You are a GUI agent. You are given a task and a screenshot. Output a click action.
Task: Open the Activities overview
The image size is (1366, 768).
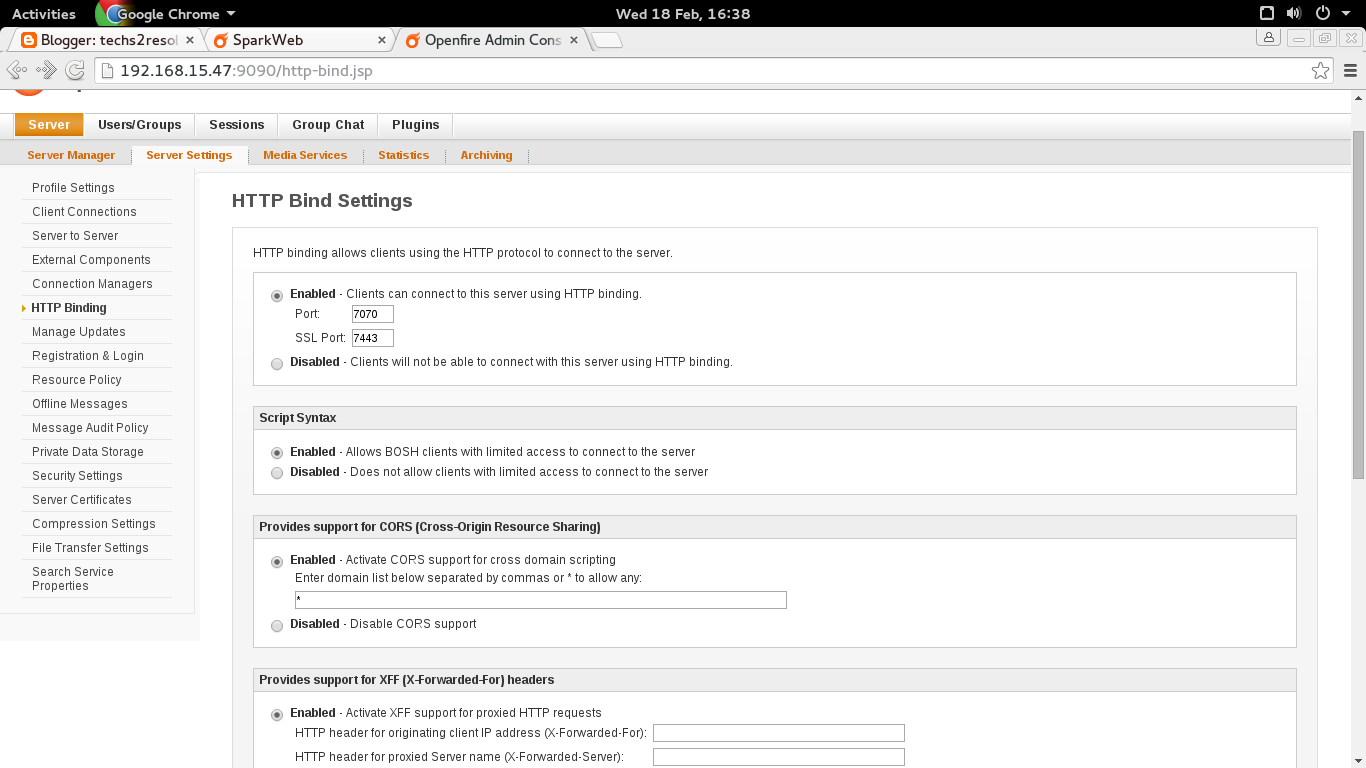tap(44, 13)
